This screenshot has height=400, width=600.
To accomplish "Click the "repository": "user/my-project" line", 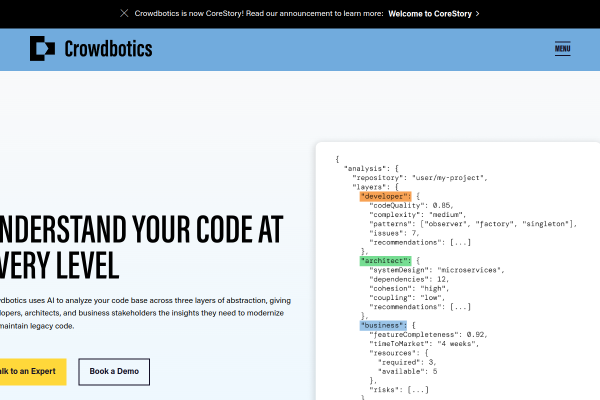I will point(420,178).
